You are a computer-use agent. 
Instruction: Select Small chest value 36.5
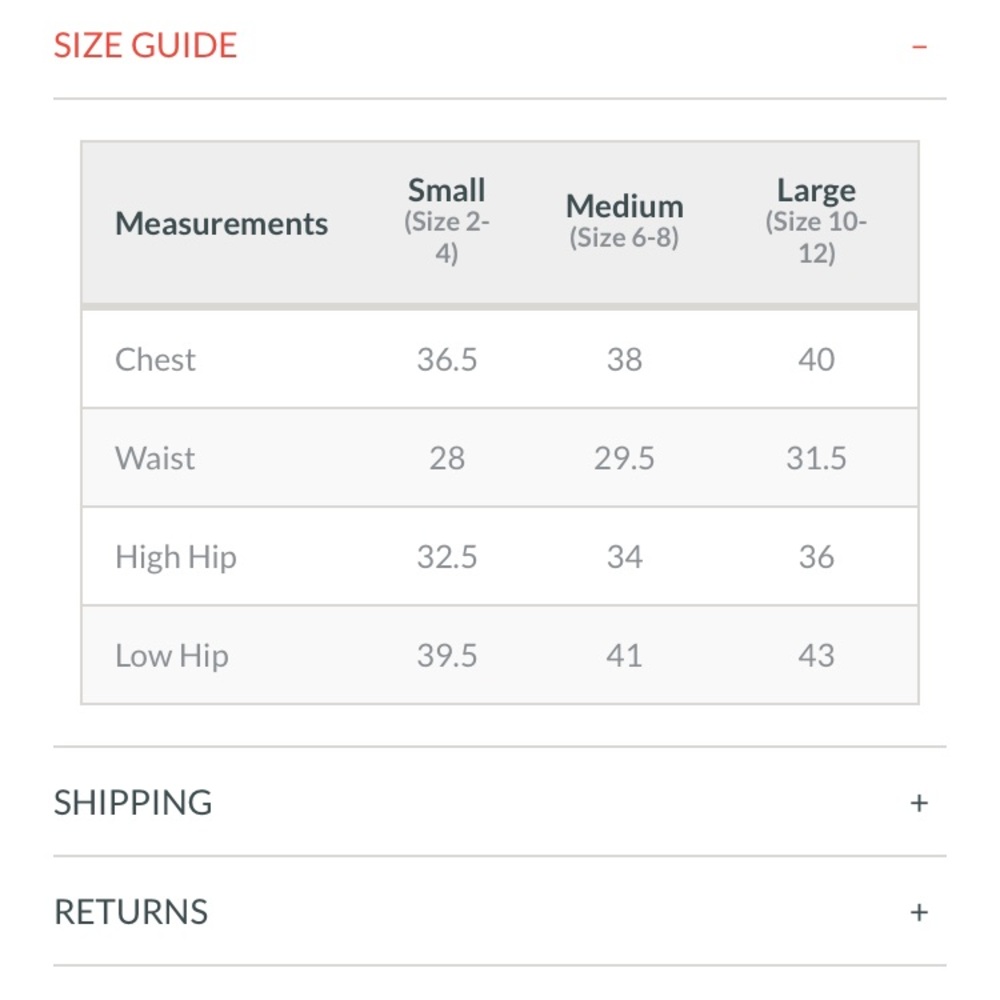coord(447,360)
